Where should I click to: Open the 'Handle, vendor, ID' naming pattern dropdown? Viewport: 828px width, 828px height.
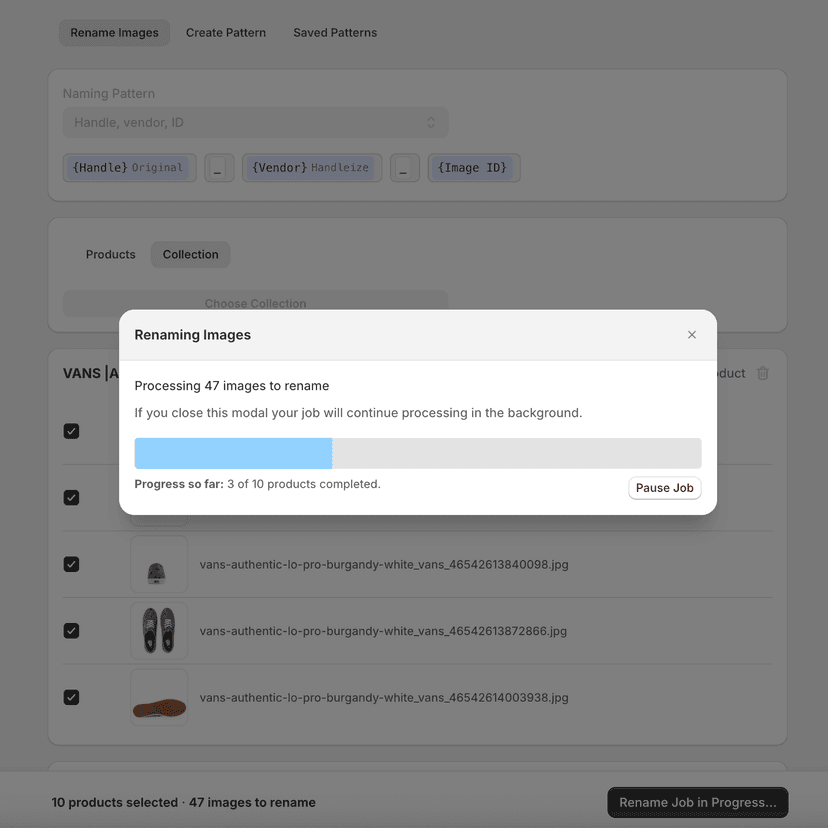[x=255, y=121]
